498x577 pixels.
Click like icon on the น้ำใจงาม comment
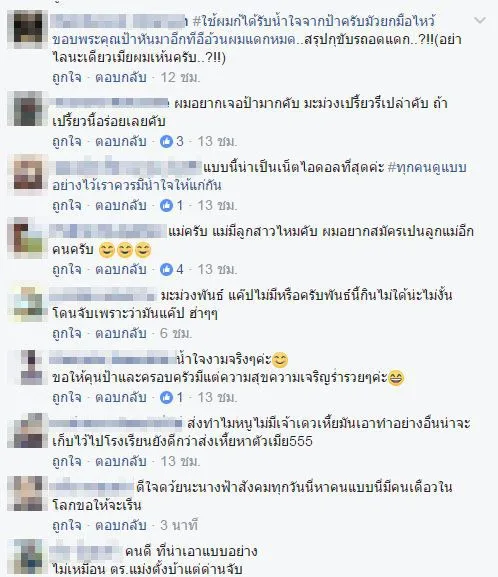[x=166, y=397]
